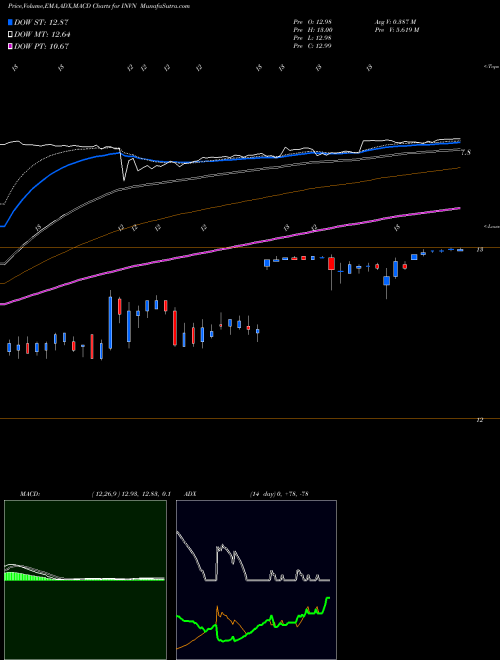
Task: Click the magenta DOW PT legend swatch
Action: tap(10, 46)
